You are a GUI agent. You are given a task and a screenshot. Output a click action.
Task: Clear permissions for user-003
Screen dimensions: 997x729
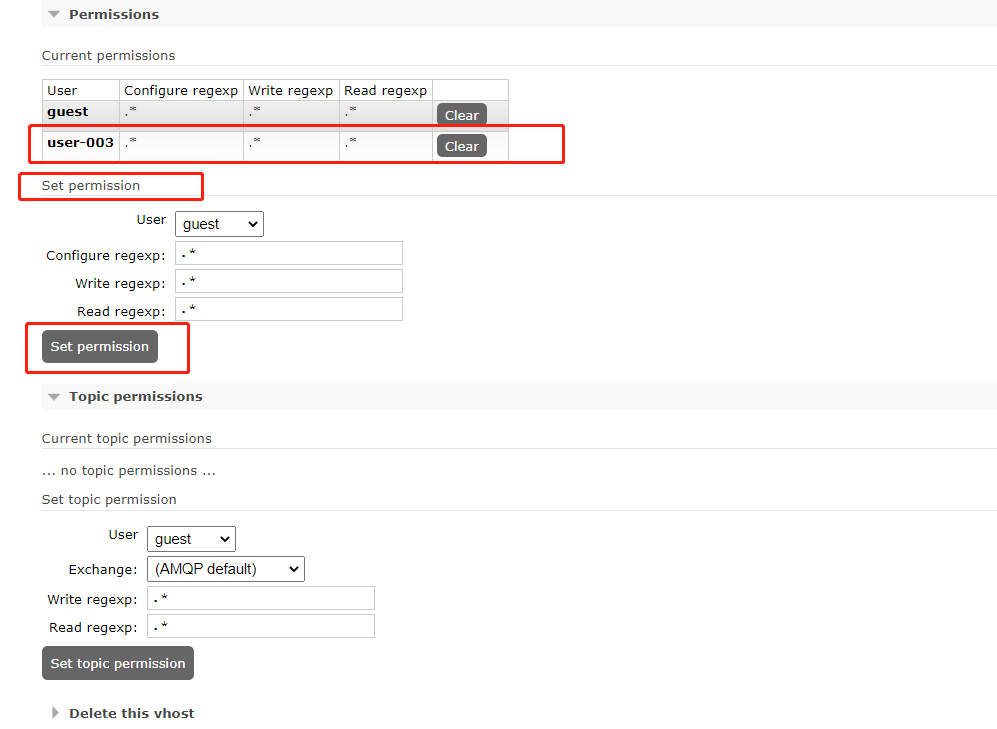[x=462, y=146]
